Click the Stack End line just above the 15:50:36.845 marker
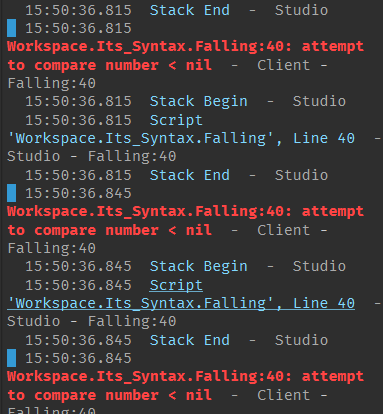This screenshot has height=414, width=383. [x=177, y=175]
